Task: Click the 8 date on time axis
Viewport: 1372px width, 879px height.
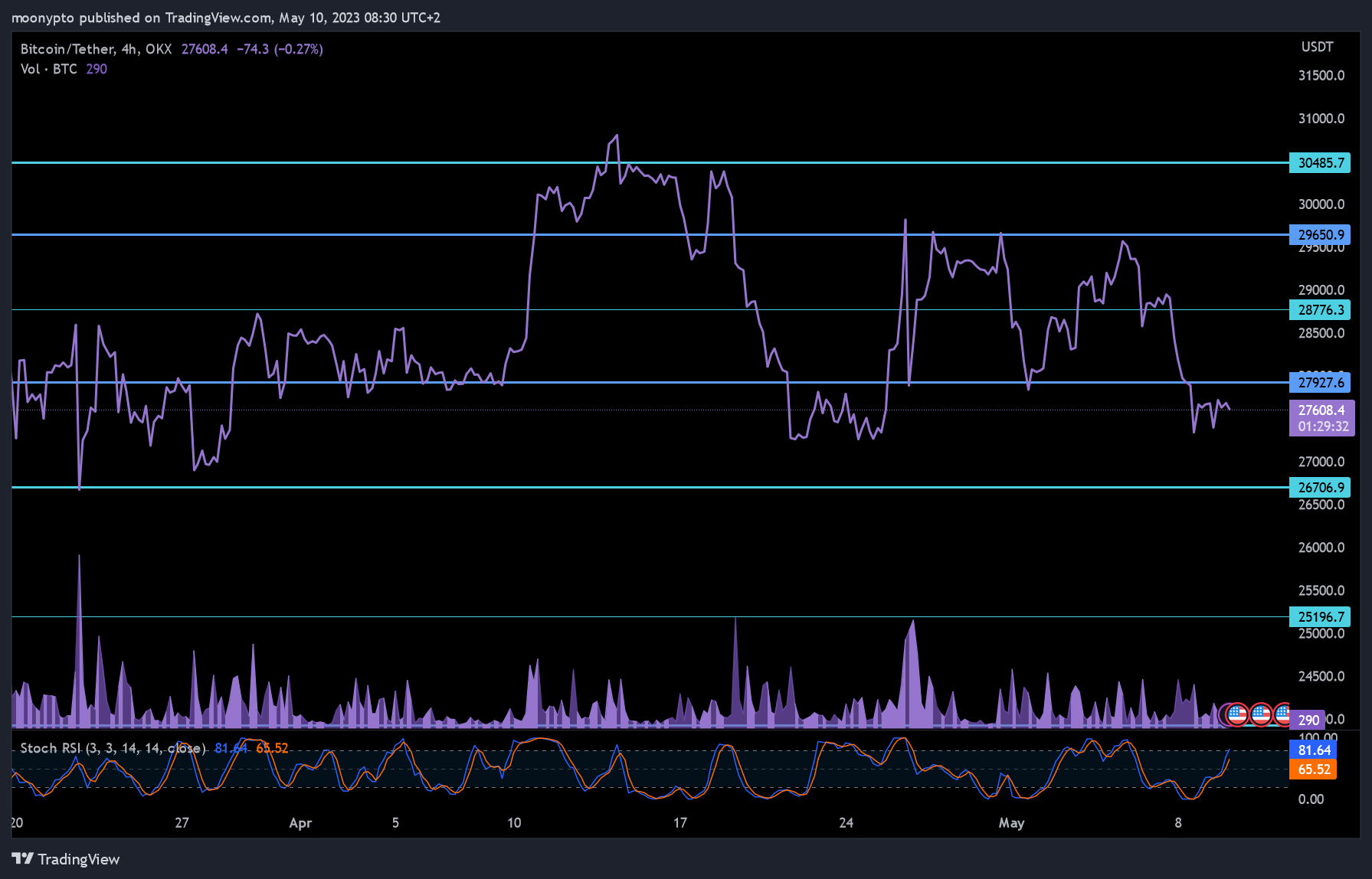Action: (1178, 823)
